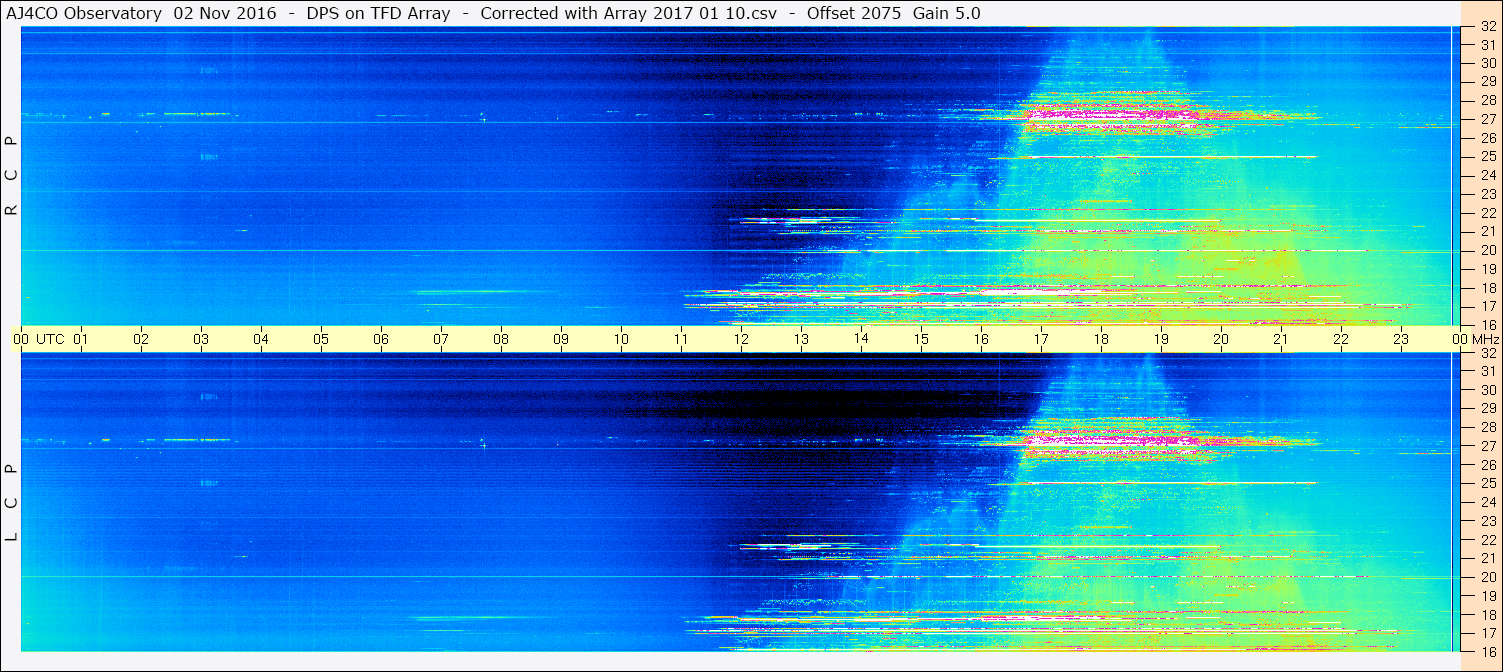Screen dimensions: 1503x672
Task: Click the 'AJ4CO Observatory' title text
Action: [x=85, y=13]
